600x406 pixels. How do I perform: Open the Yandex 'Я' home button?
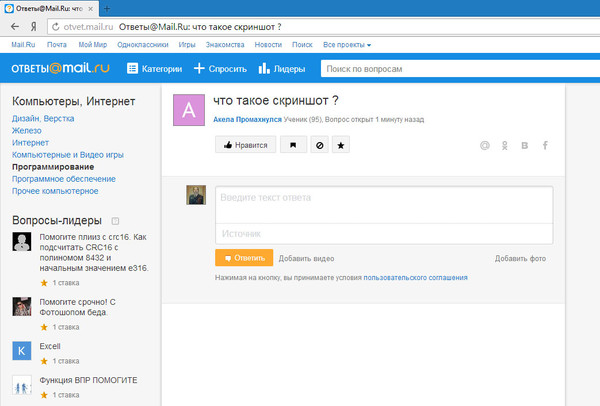coord(34,27)
